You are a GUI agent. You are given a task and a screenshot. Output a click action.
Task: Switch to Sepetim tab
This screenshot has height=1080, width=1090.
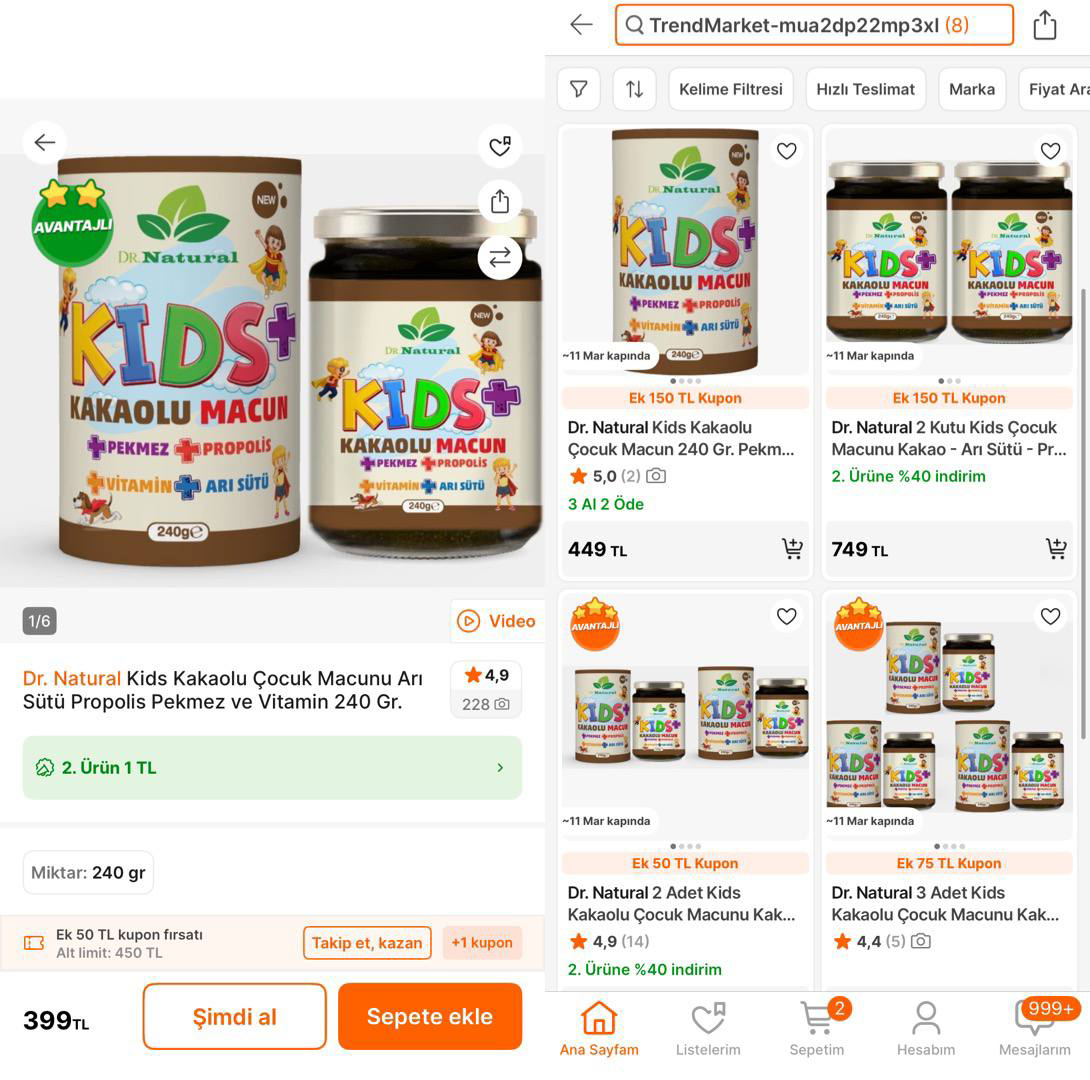(x=818, y=1029)
